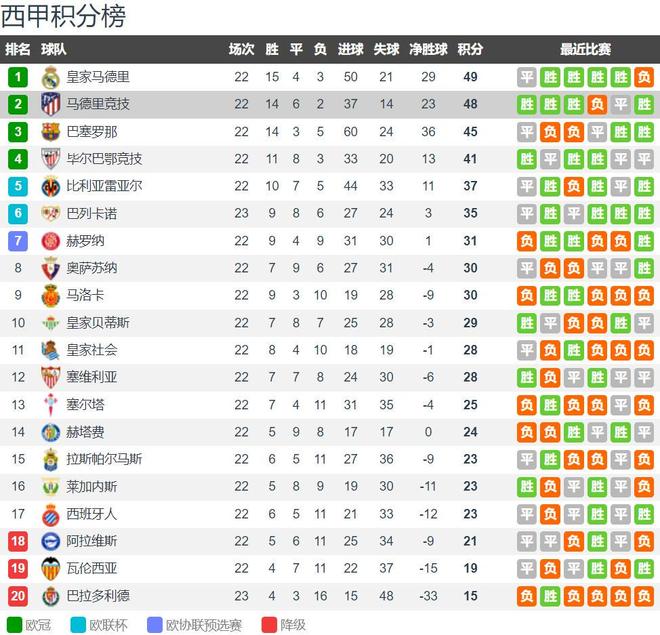Click the Valencia club crest icon
This screenshot has width=660, height=635.
point(50,568)
